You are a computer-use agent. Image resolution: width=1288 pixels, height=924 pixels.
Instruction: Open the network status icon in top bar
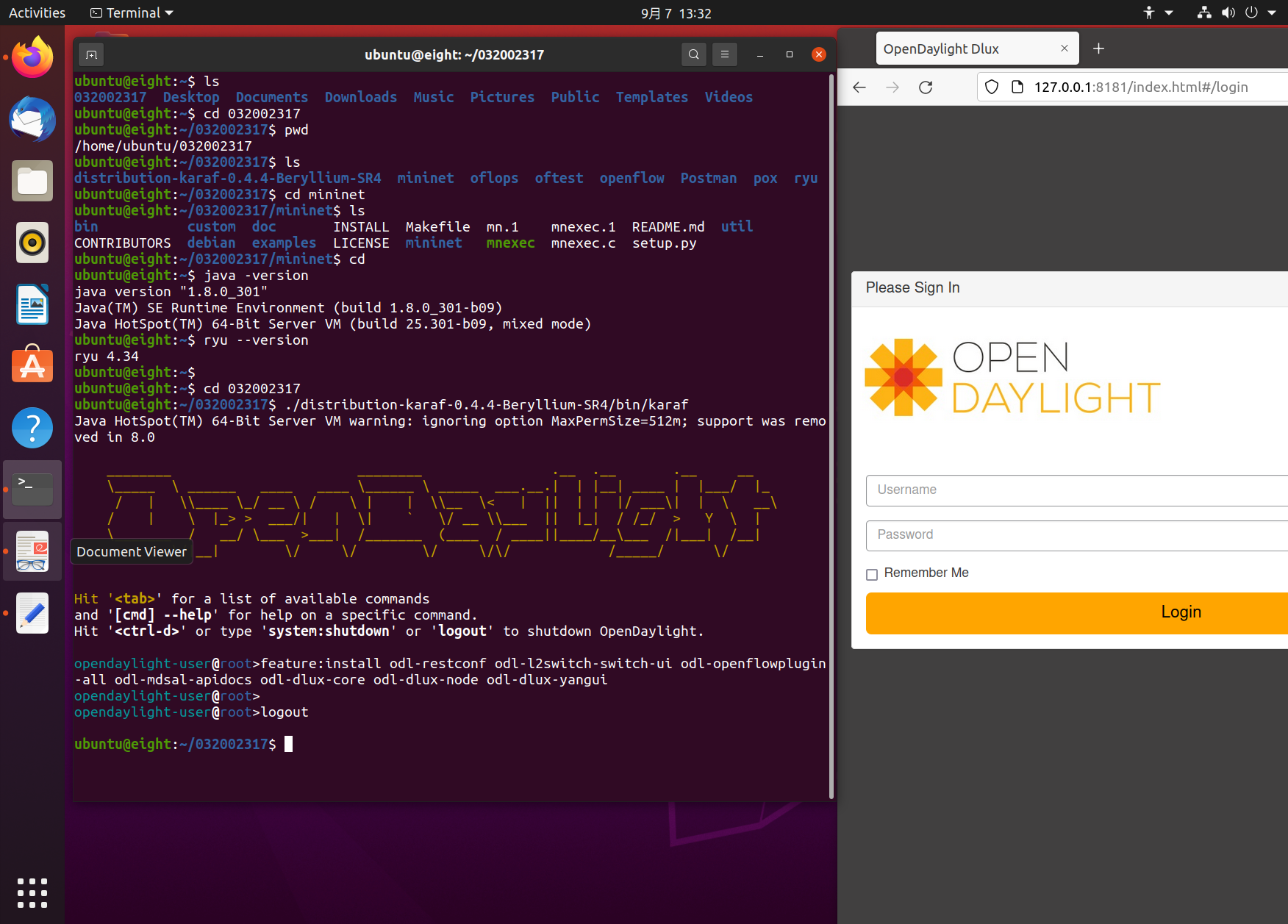click(1204, 12)
